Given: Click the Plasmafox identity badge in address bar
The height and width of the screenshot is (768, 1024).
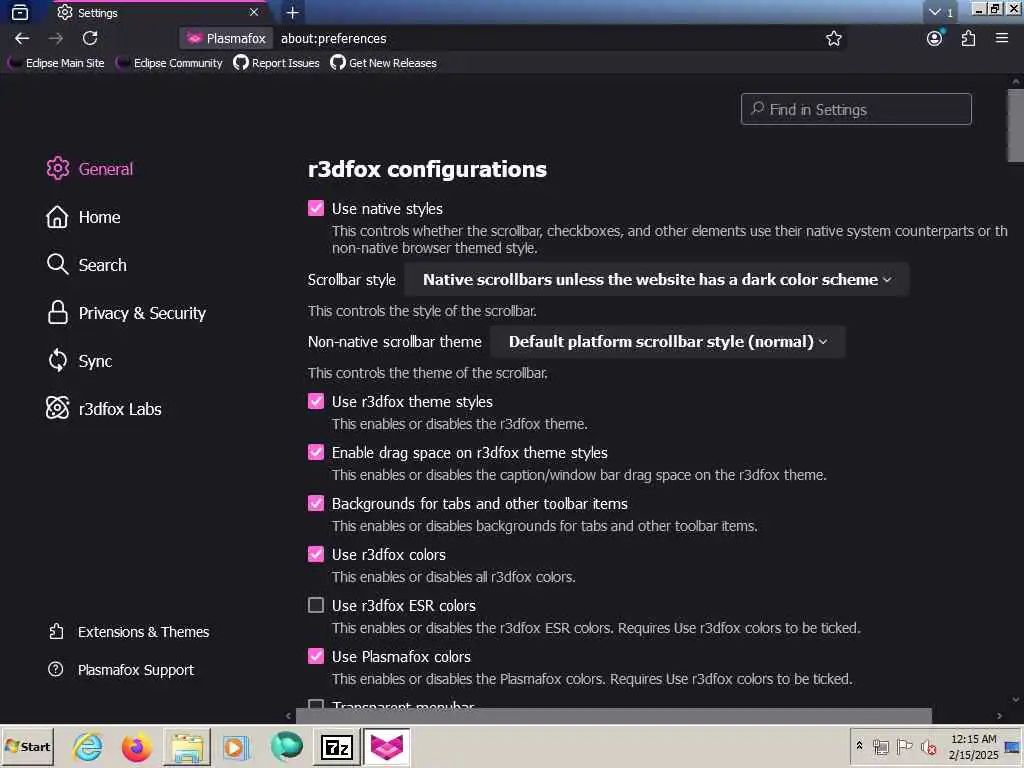Looking at the screenshot, I should [226, 39].
